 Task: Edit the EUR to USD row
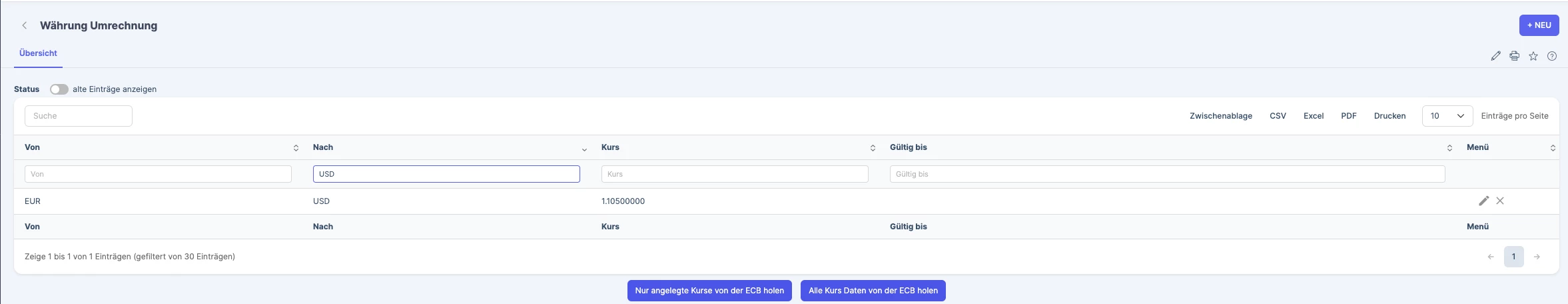pos(1483,201)
